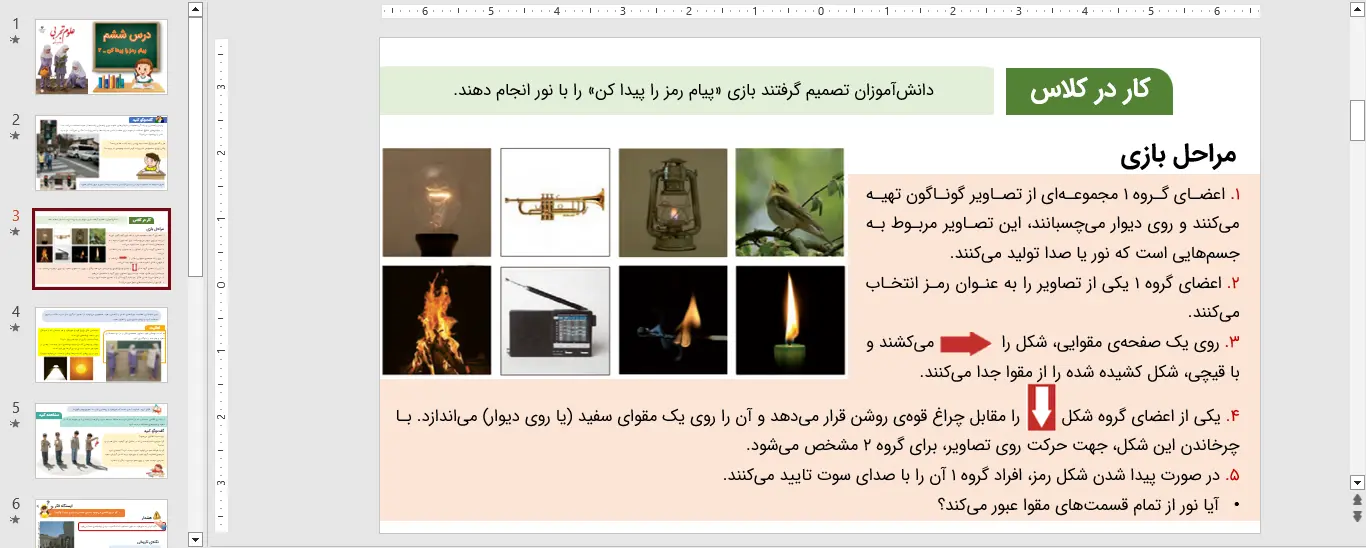The height and width of the screenshot is (548, 1366).
Task: Go to previous slide using double-up arrow
Action: 1357,499
